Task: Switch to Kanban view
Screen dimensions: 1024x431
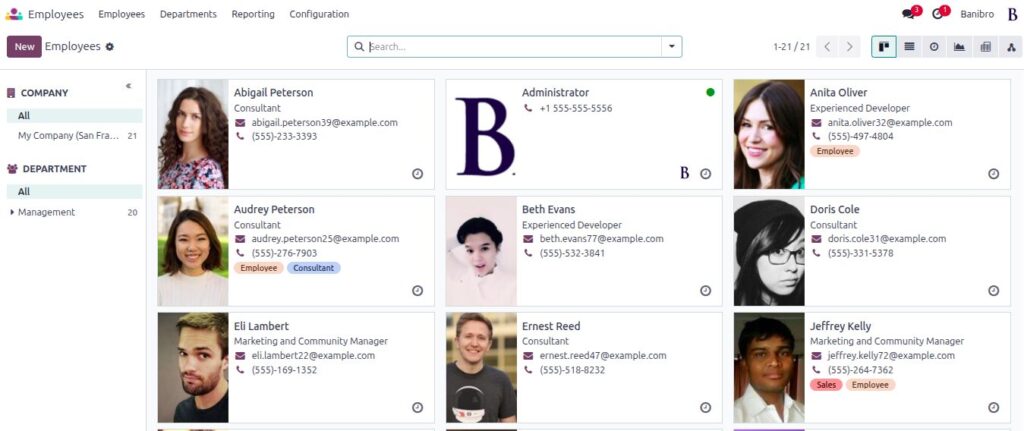Action: (x=884, y=47)
